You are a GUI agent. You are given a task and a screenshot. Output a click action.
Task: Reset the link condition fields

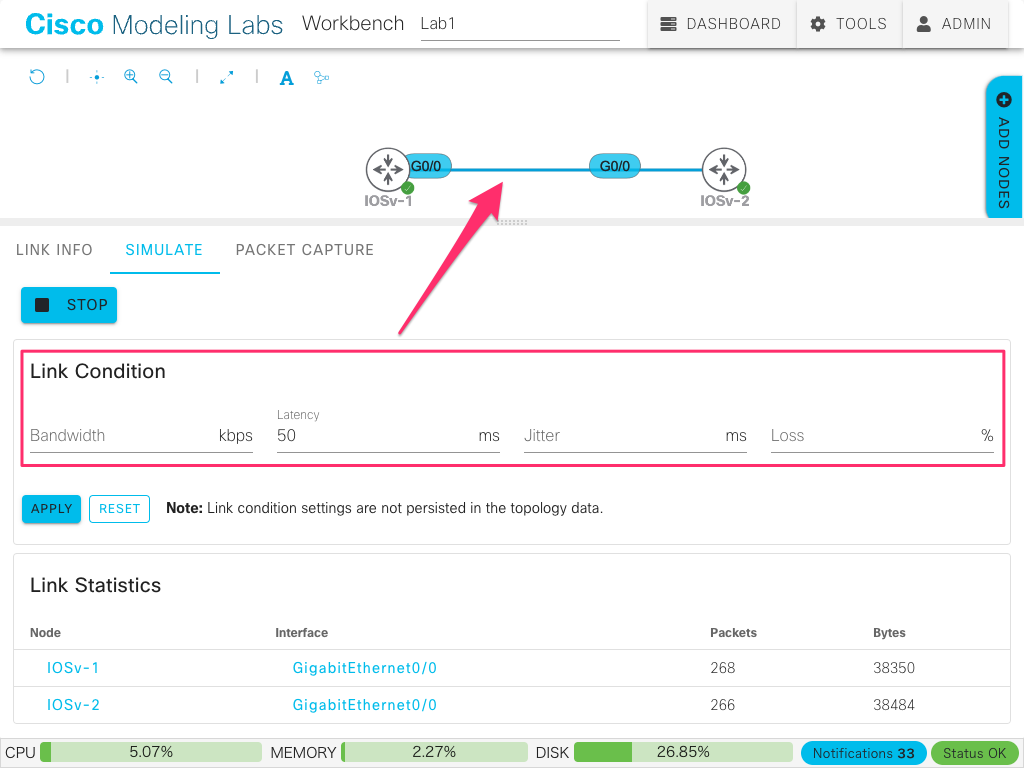coord(120,509)
